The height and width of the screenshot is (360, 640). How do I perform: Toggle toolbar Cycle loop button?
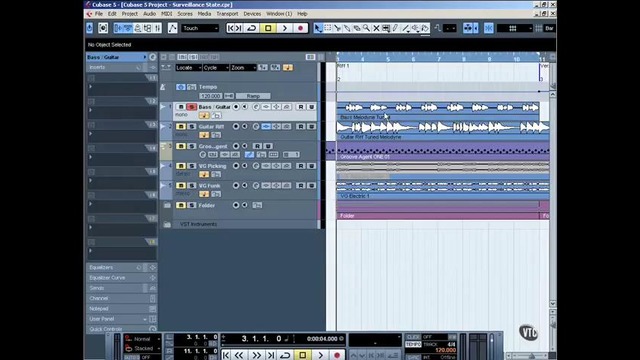point(252,28)
